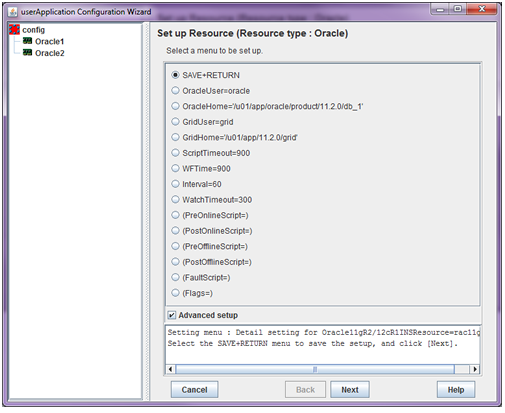This screenshot has width=505, height=413.
Task: Click the Back button
Action: tap(305, 390)
